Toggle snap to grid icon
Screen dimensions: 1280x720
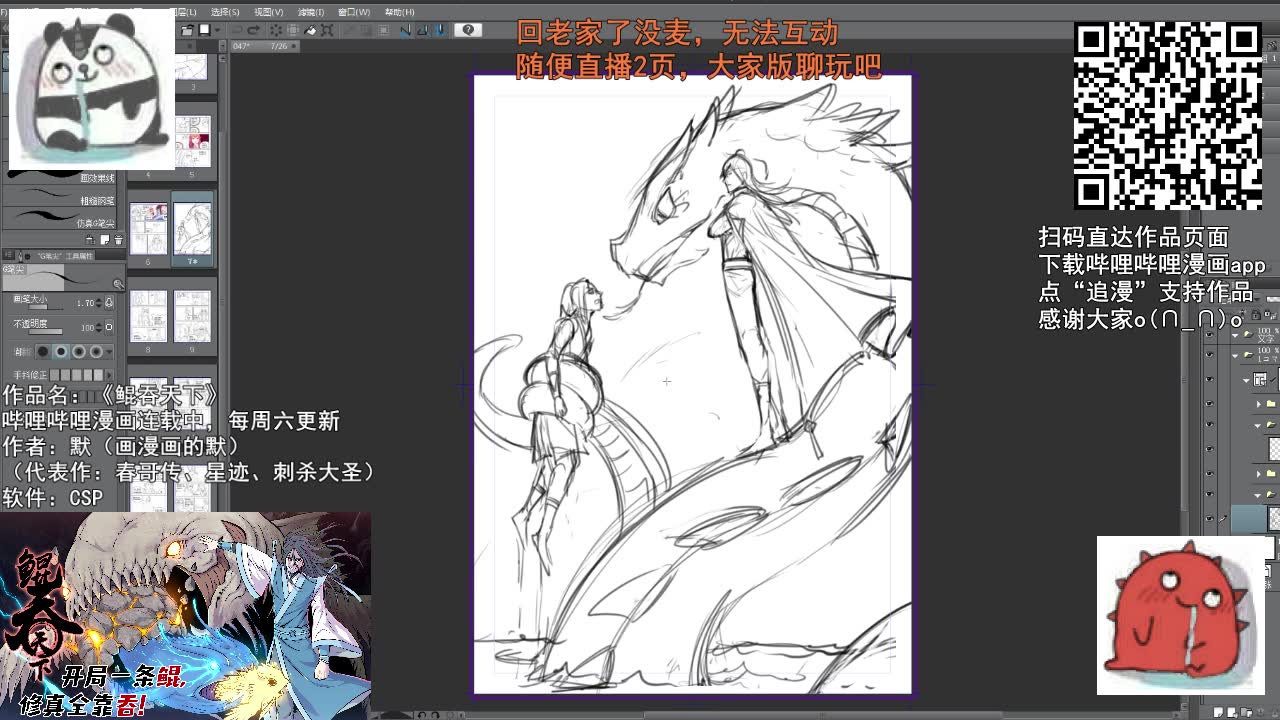[440, 30]
